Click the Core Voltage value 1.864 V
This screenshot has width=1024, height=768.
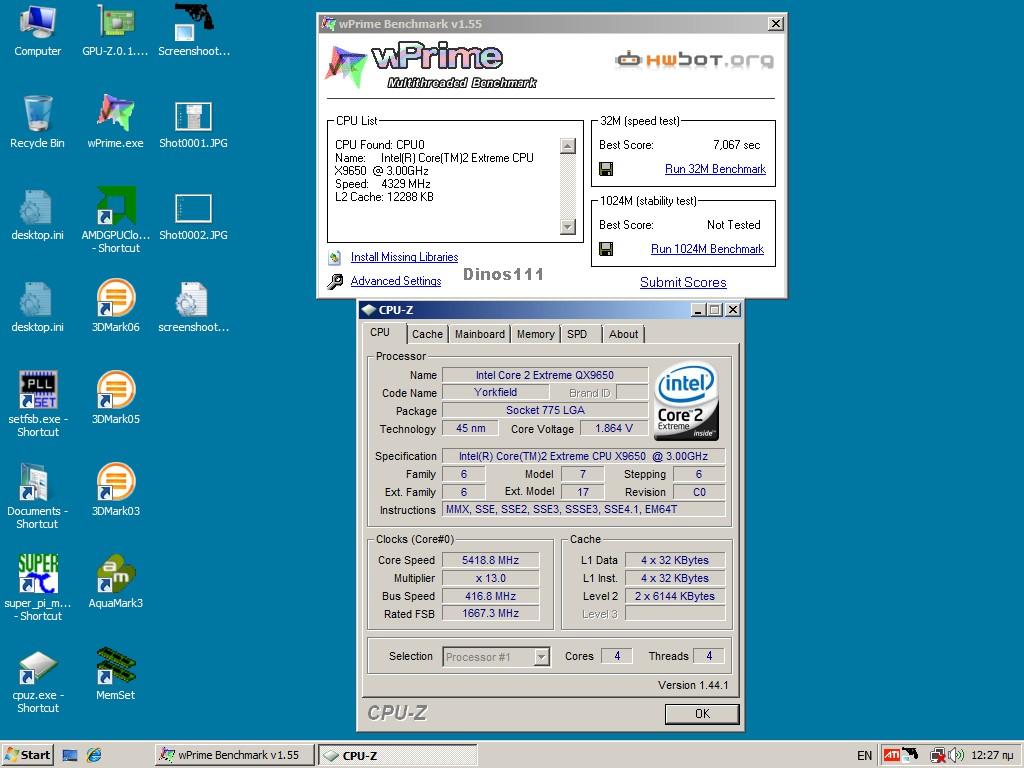click(x=614, y=428)
